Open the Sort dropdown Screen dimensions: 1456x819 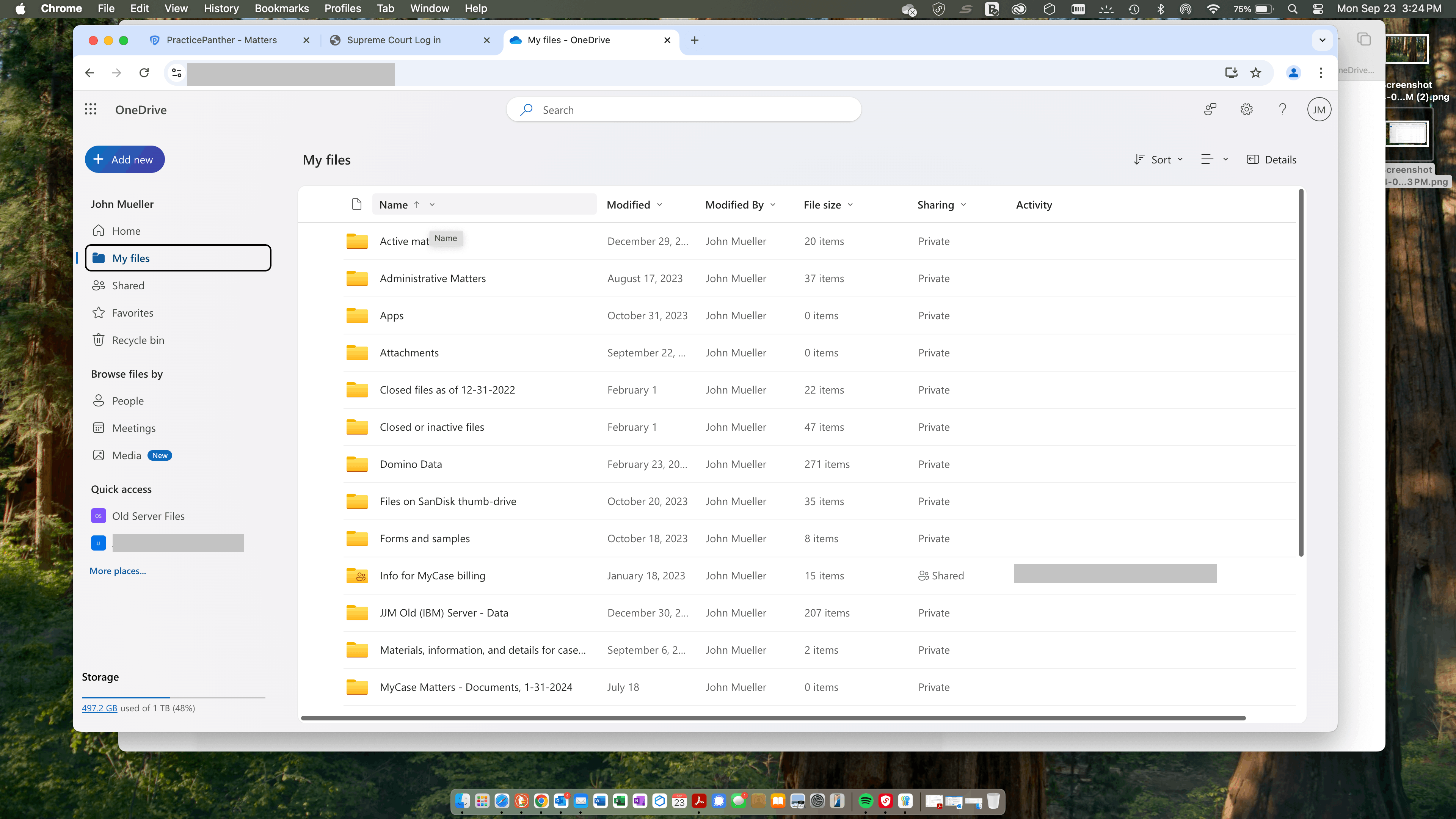(x=1158, y=160)
